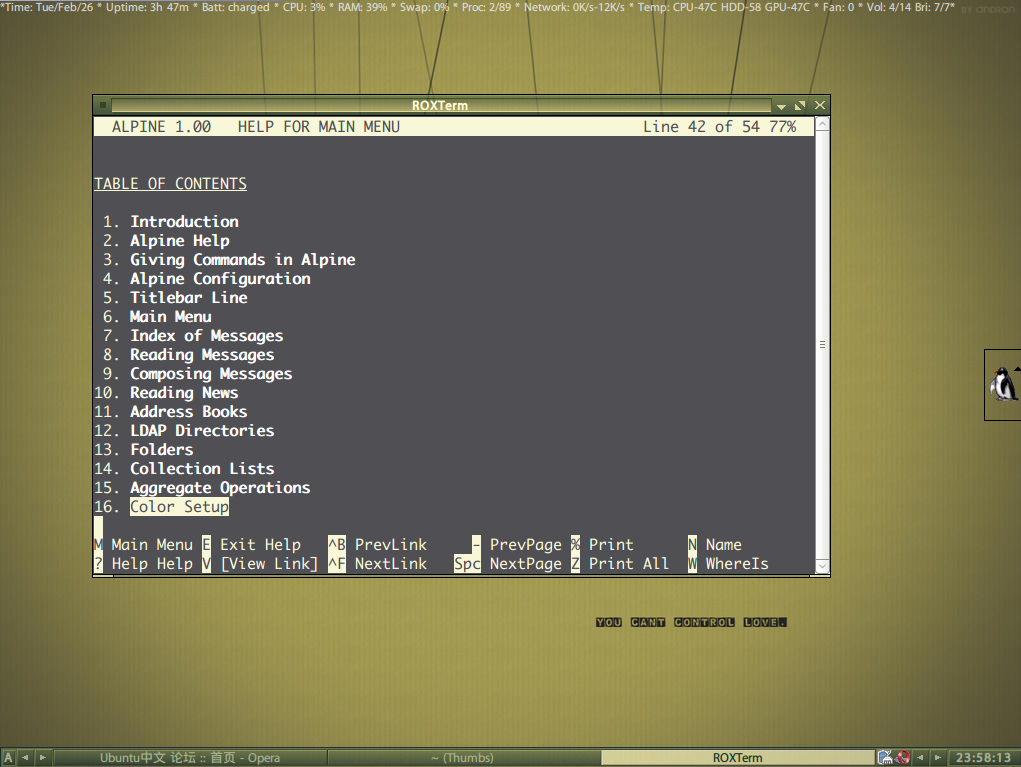This screenshot has height=767, width=1021.
Task: Click the "M Main Menu" command
Action: tap(144, 544)
